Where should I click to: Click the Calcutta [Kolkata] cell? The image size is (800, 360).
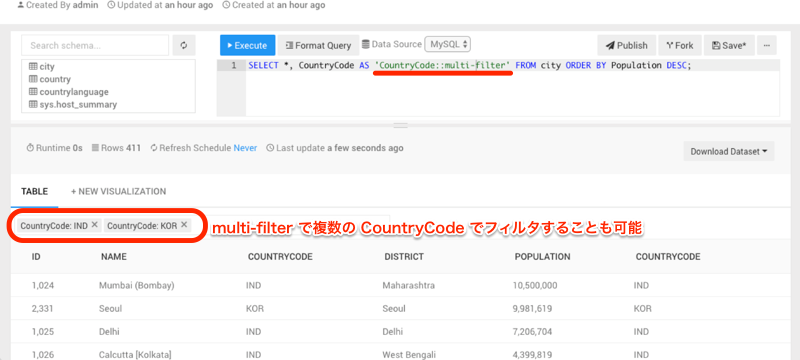pyautogui.click(x=135, y=354)
